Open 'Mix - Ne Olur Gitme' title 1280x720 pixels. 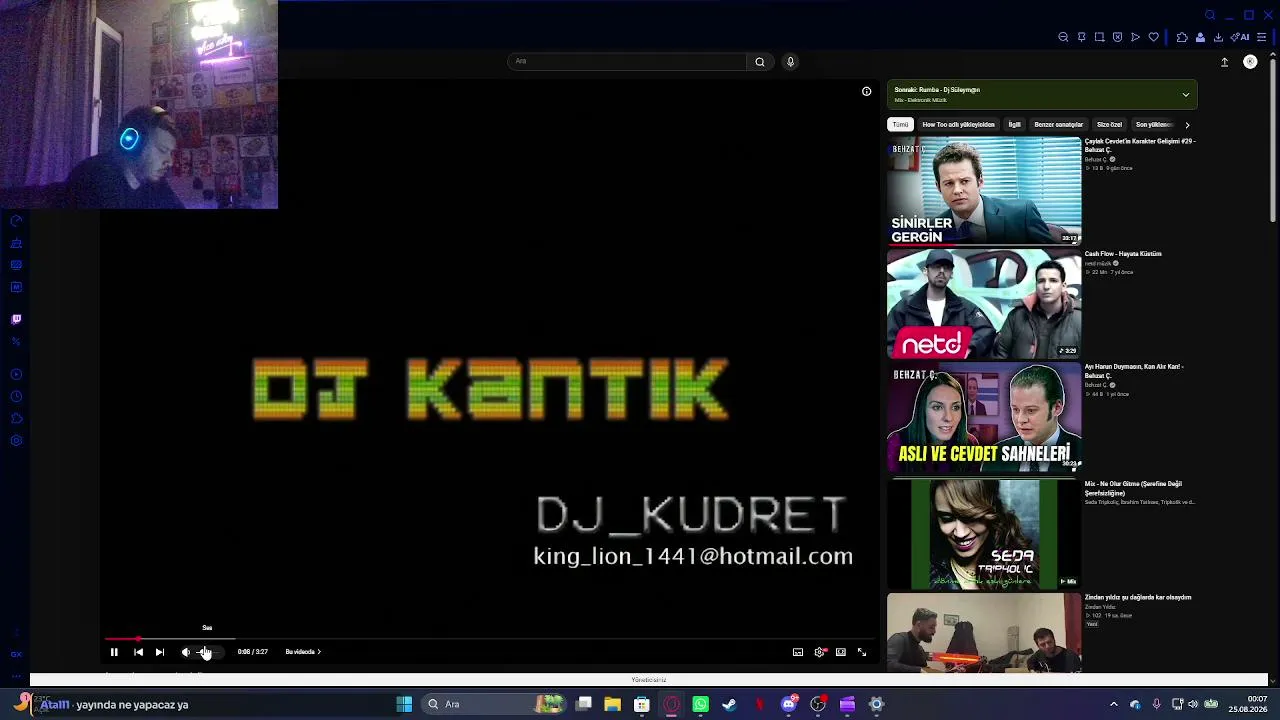(x=1133, y=489)
